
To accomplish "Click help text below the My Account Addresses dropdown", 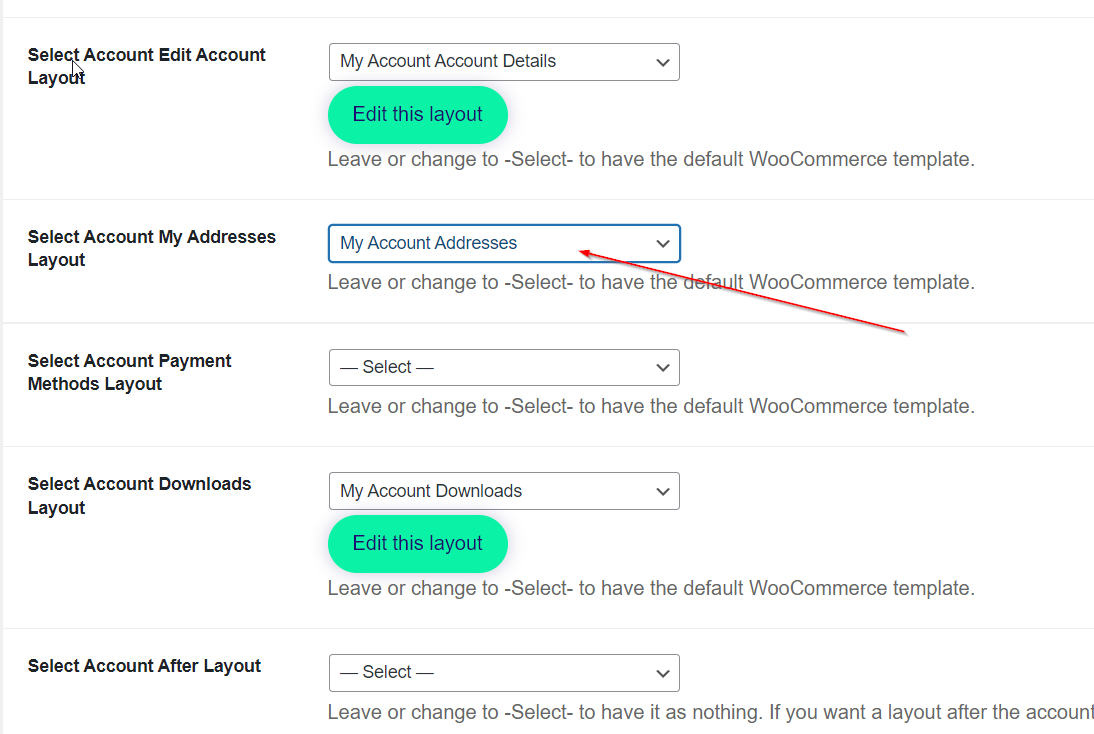I will (x=650, y=283).
